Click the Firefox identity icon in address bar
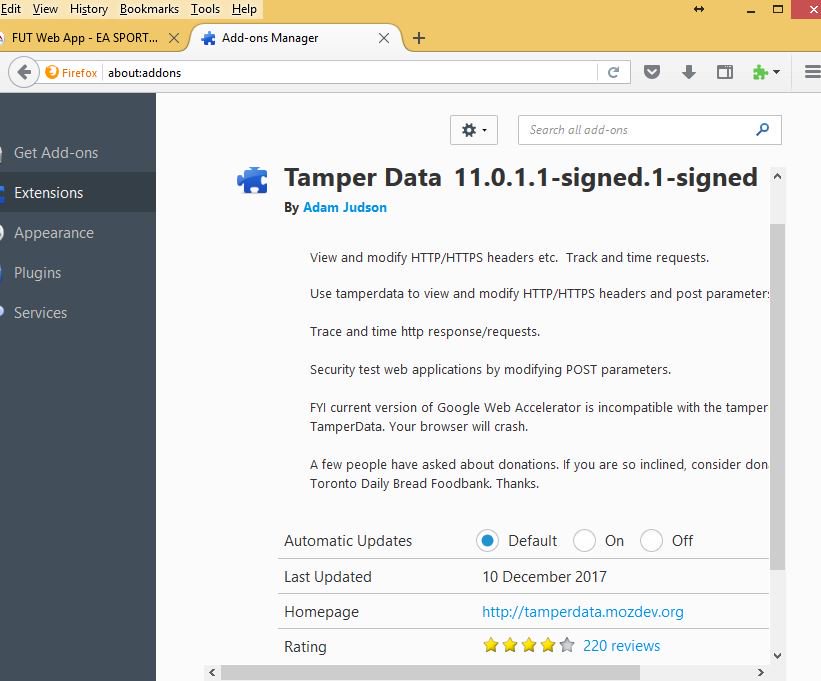Image resolution: width=821 pixels, height=681 pixels. [x=71, y=72]
